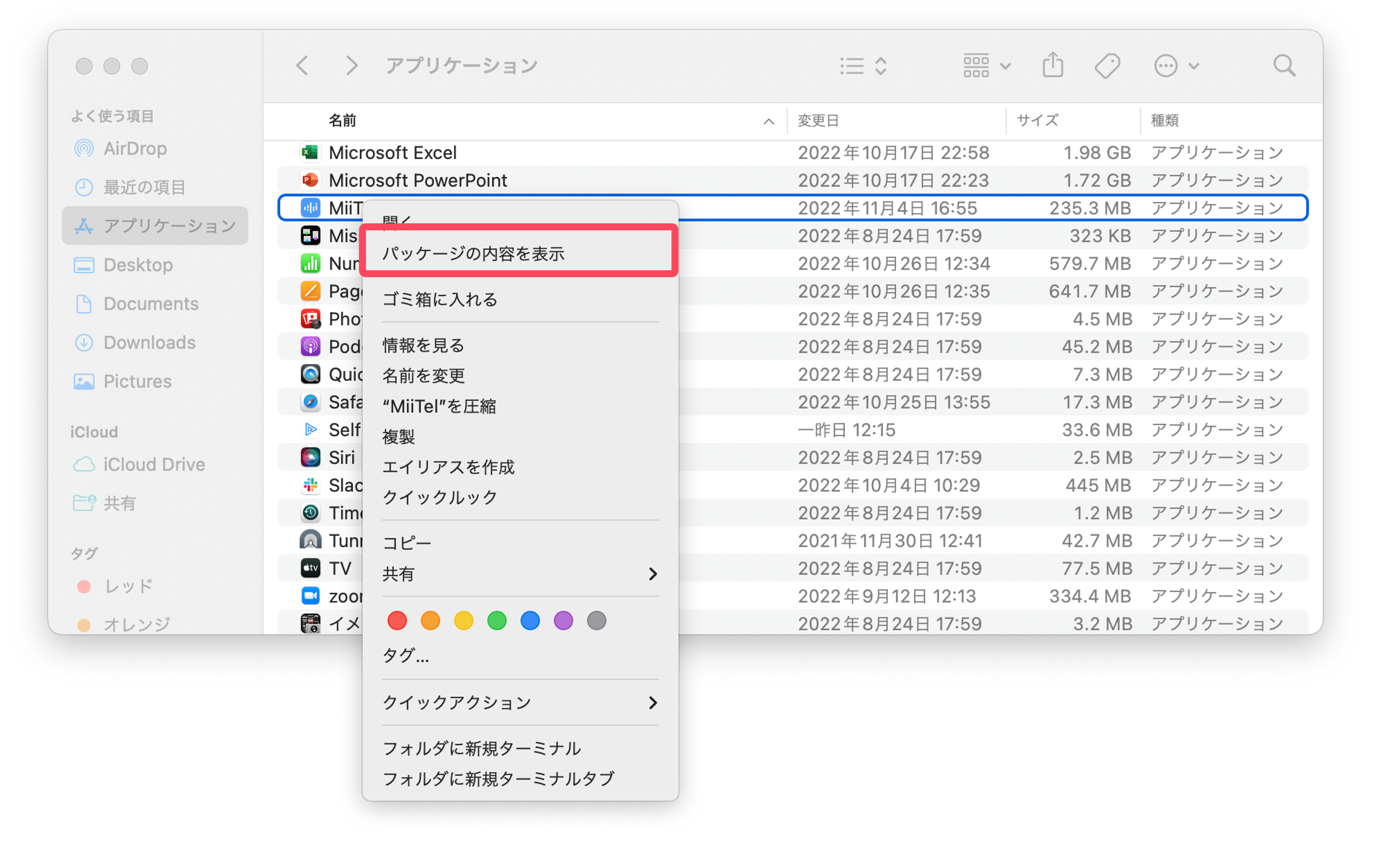Go forward with the right chevron
Image resolution: width=1400 pixels, height=859 pixels.
pyautogui.click(x=352, y=65)
